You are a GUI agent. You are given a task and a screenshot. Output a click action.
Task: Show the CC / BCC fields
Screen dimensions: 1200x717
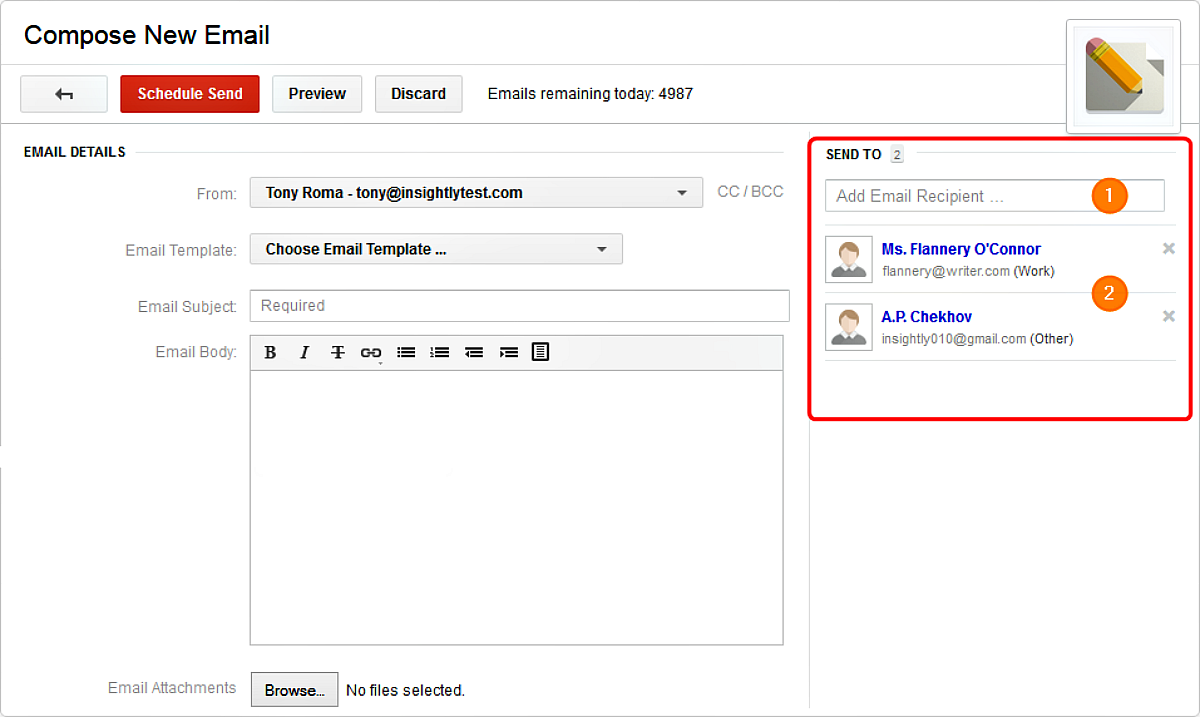point(749,191)
